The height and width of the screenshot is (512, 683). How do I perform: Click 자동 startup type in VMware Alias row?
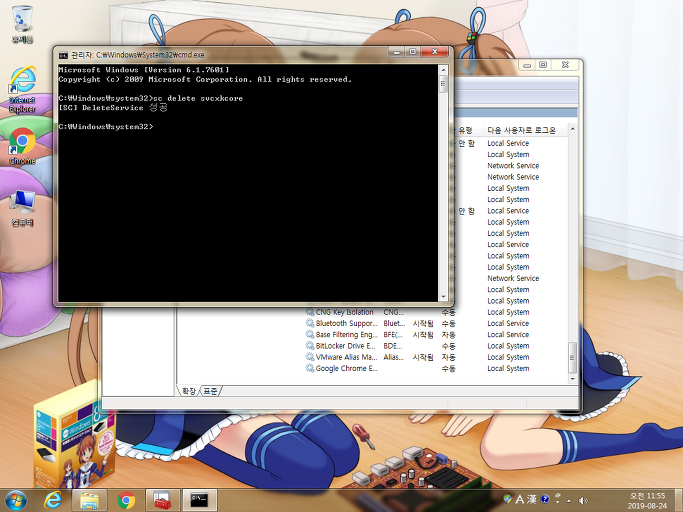[x=448, y=357]
